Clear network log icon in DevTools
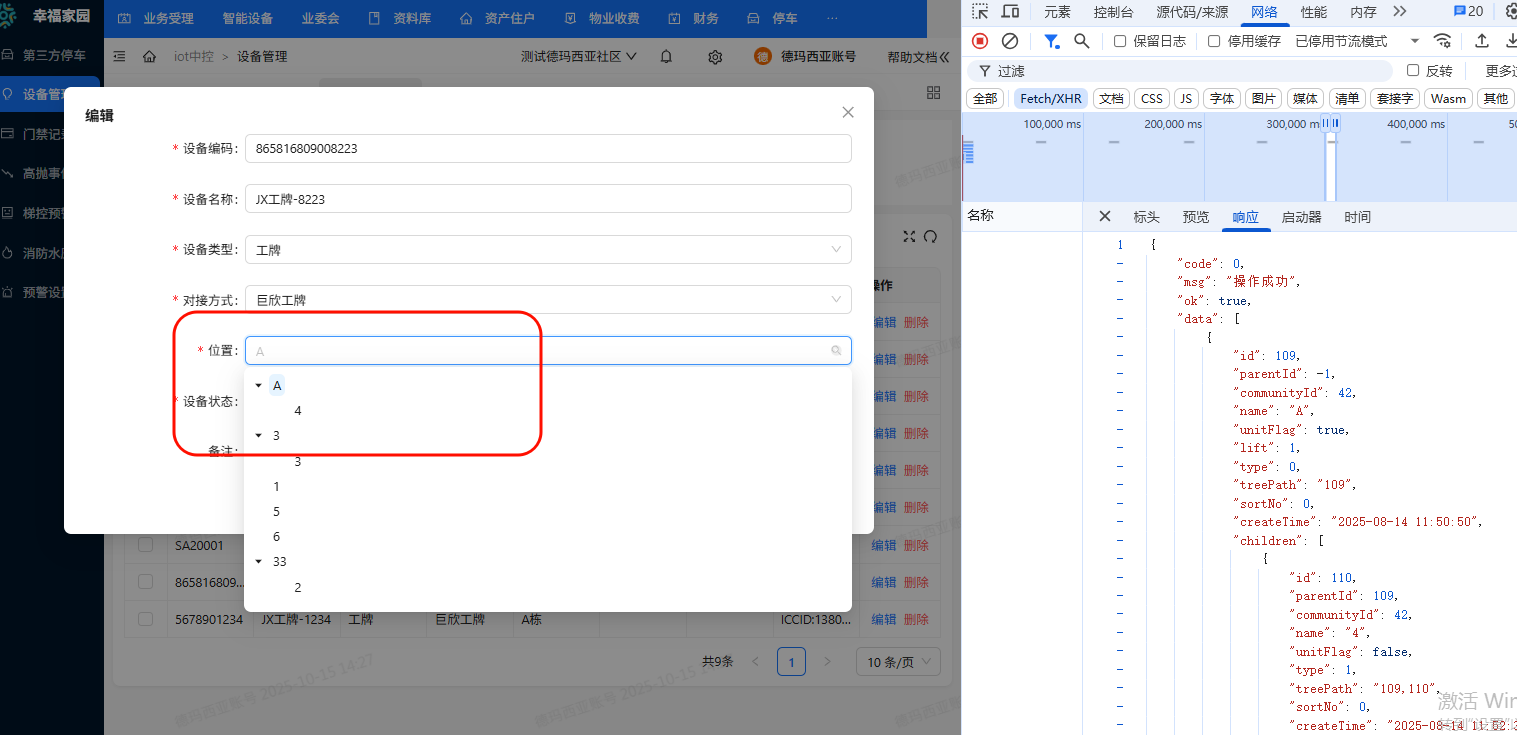Image resolution: width=1517 pixels, height=735 pixels. [1010, 41]
